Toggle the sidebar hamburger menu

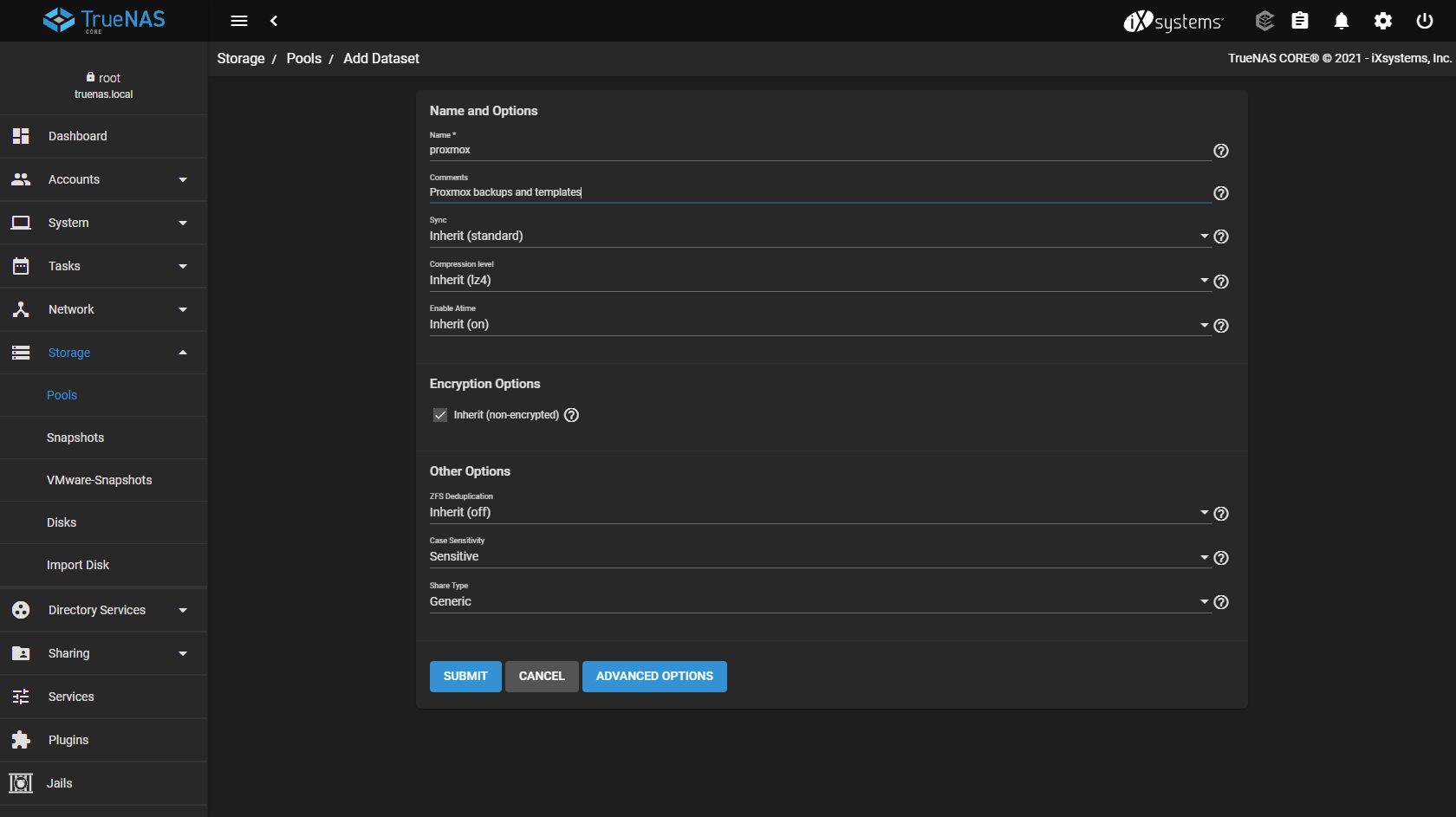[x=239, y=21]
